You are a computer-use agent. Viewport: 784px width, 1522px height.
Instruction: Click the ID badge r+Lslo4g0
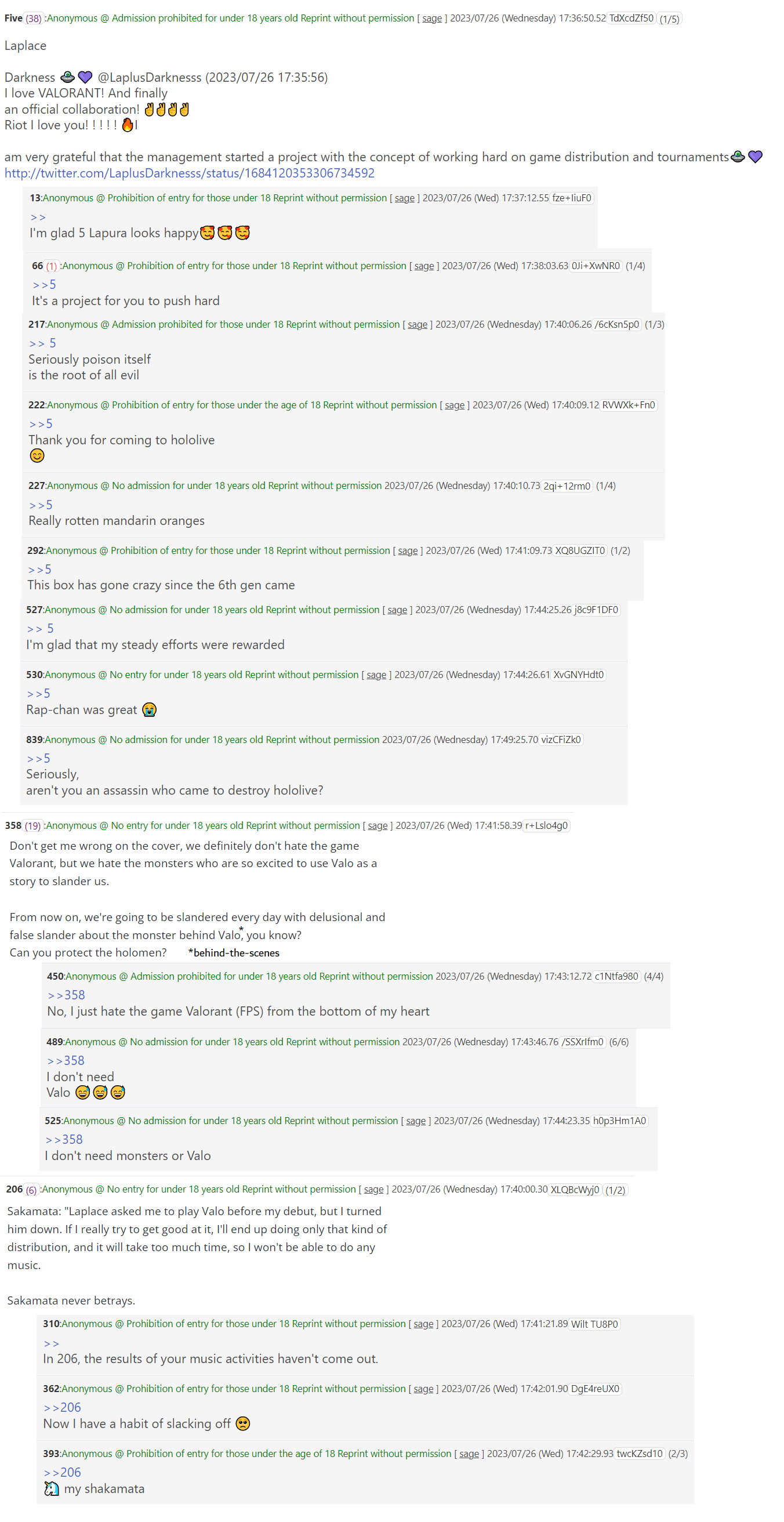(x=546, y=826)
